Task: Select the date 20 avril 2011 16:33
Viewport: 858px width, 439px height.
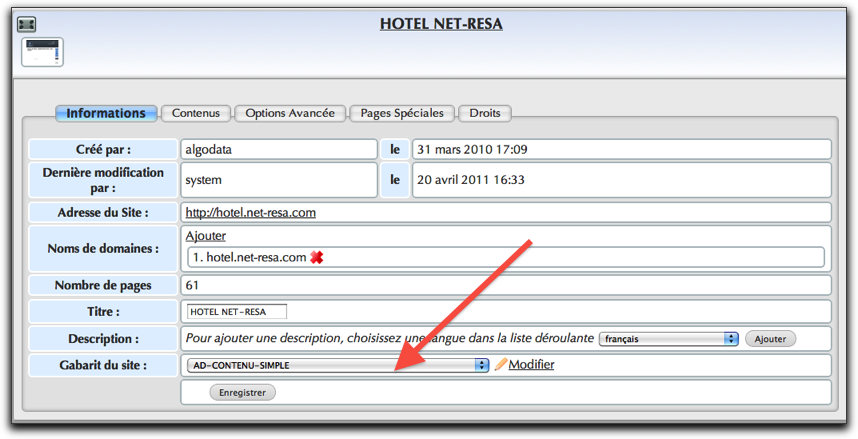Action: coord(471,180)
